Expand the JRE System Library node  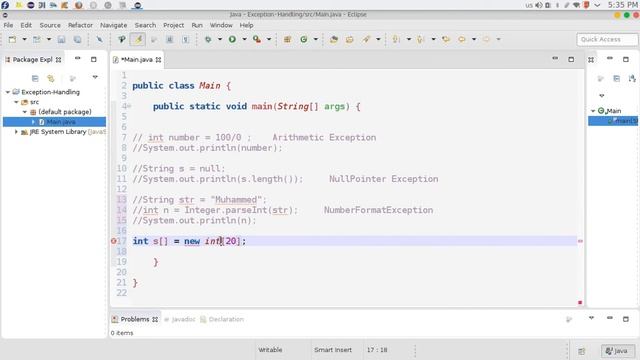[x=16, y=132]
